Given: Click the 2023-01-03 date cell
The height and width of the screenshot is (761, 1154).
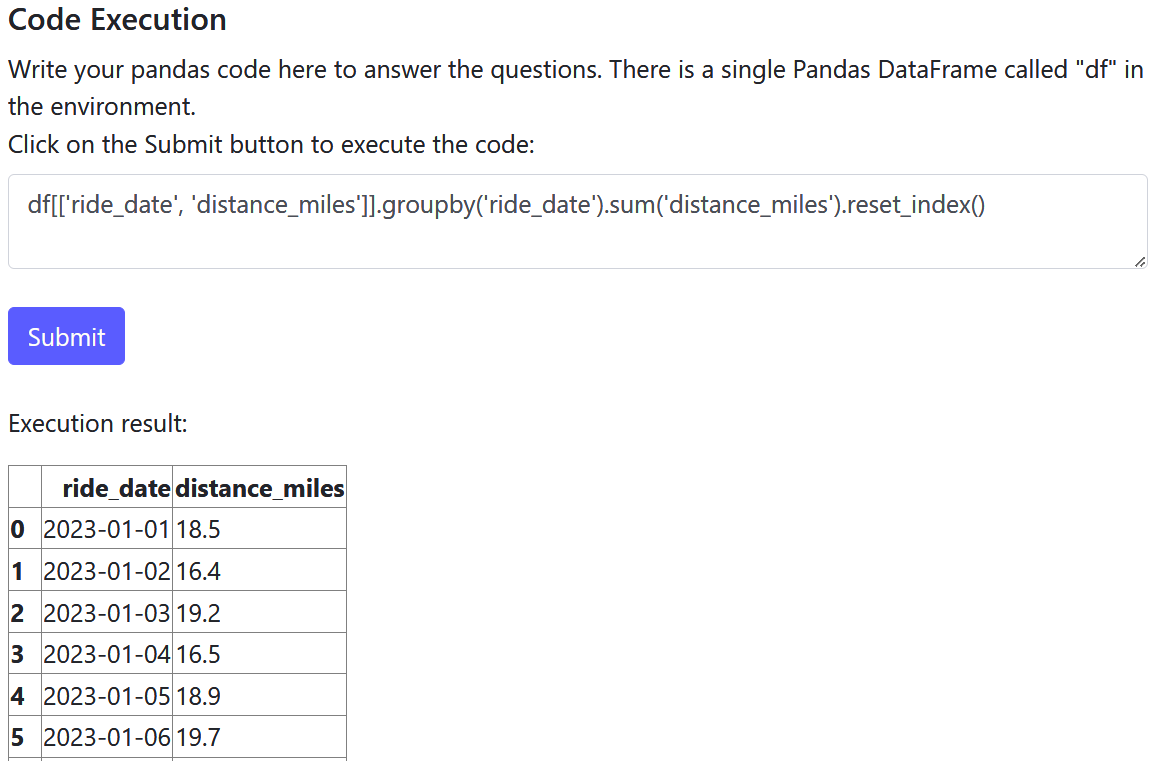Looking at the screenshot, I should click(x=107, y=612).
